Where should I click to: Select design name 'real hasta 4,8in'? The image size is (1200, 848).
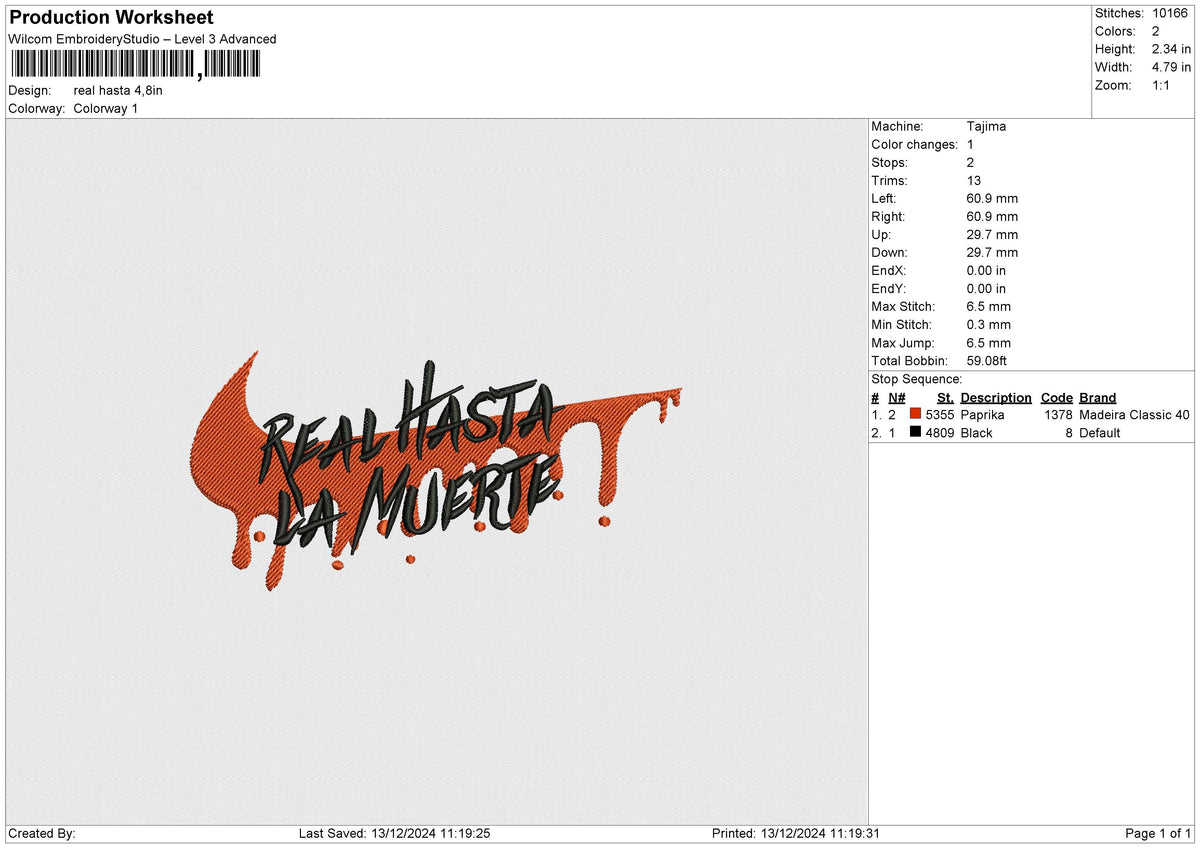(x=118, y=90)
